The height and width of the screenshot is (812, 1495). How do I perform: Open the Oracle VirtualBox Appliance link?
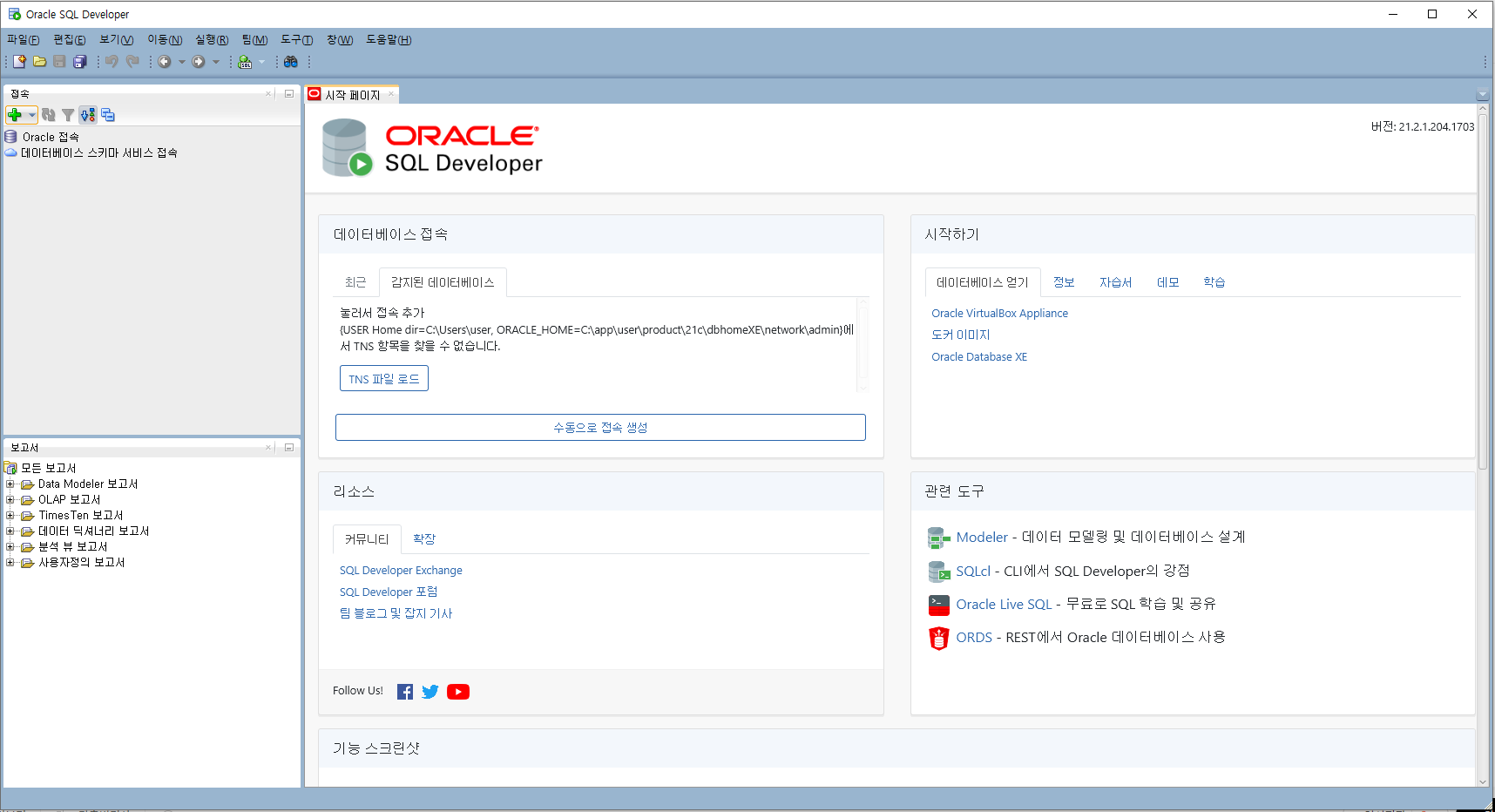click(999, 314)
